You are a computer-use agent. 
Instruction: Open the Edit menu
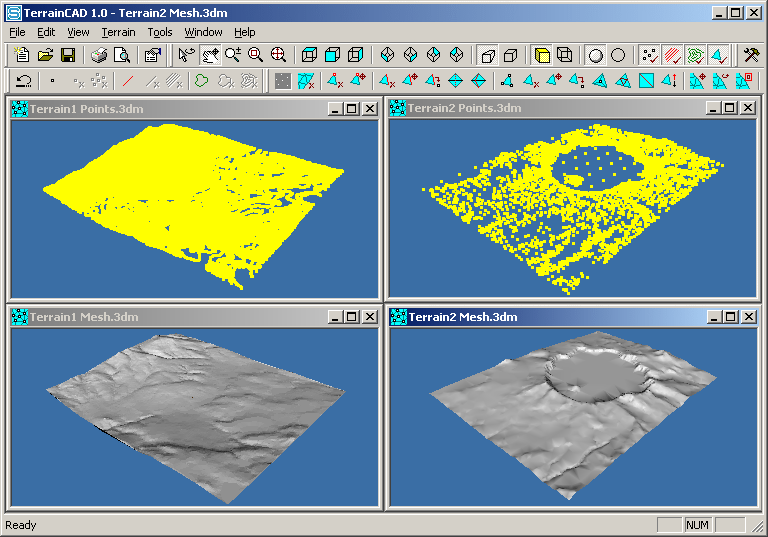[x=46, y=32]
